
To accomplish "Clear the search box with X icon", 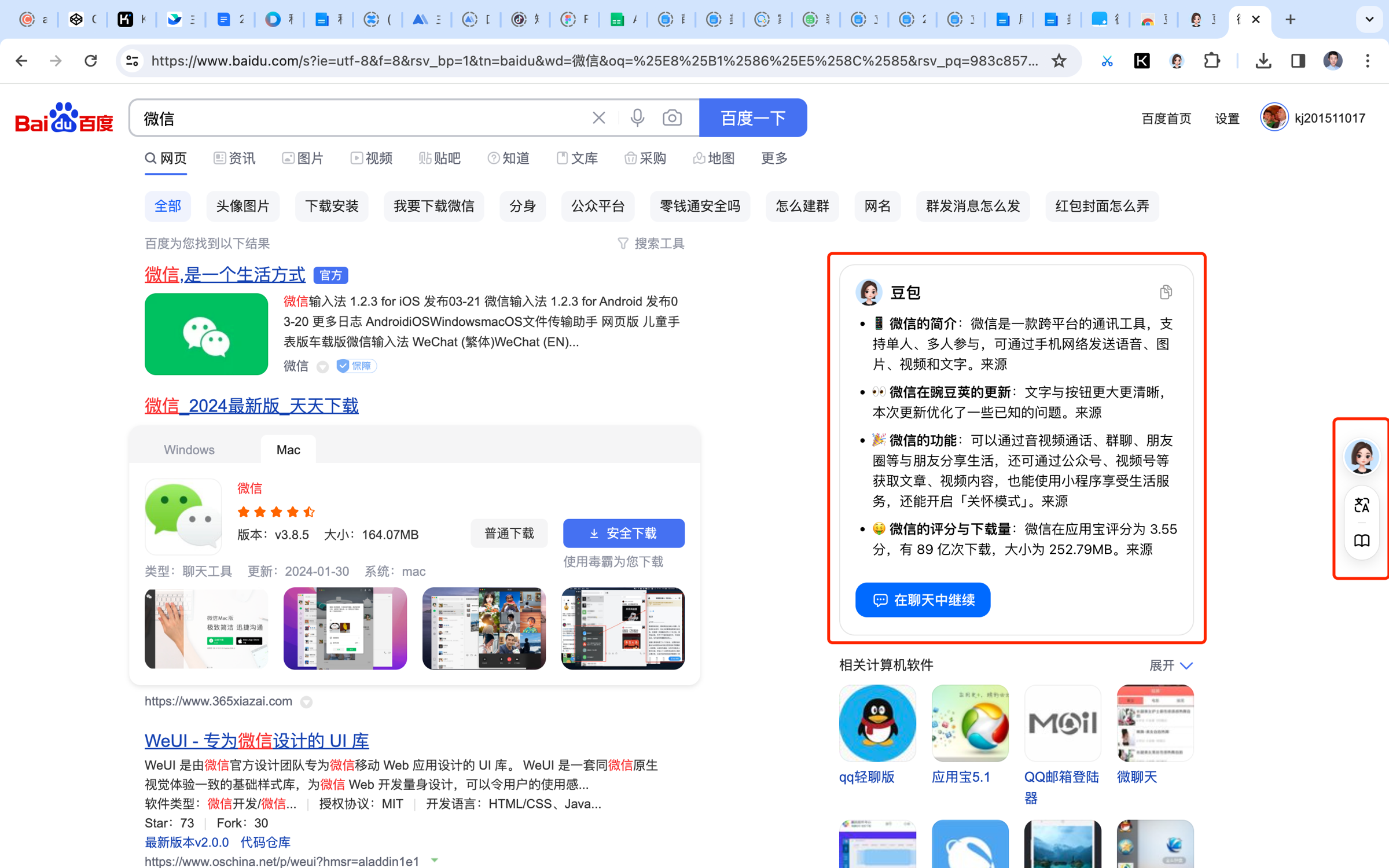I will click(599, 118).
